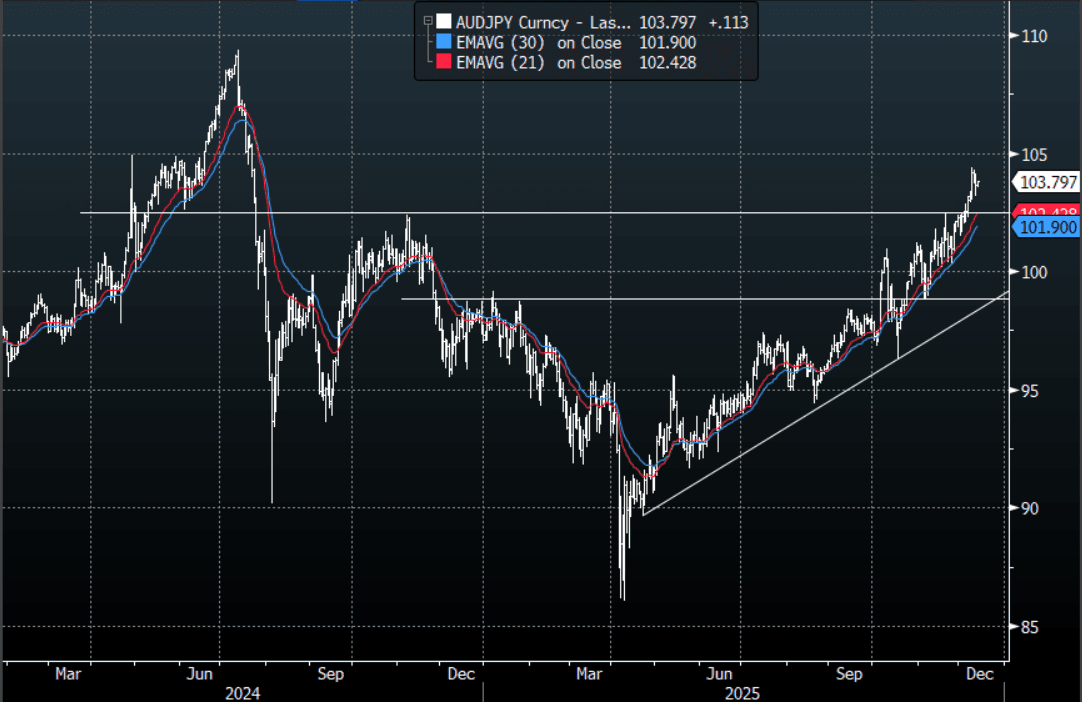Click the red EMAVG (21) swatch
This screenshot has height=702, width=1082.
tap(443, 62)
